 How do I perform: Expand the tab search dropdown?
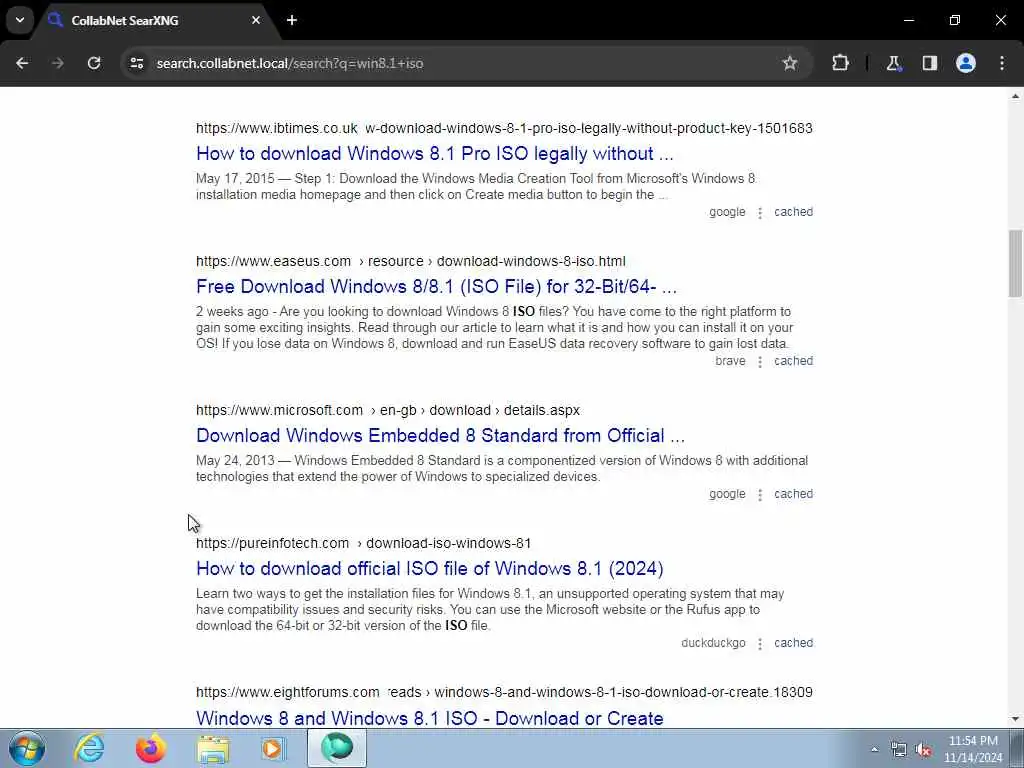[20, 20]
